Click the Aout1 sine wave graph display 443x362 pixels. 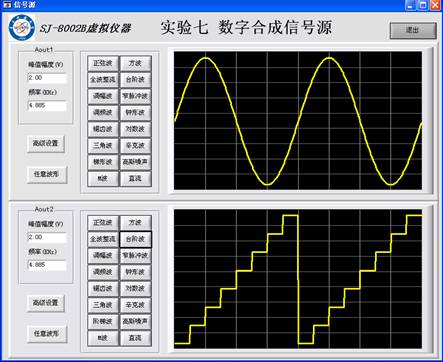298,121
